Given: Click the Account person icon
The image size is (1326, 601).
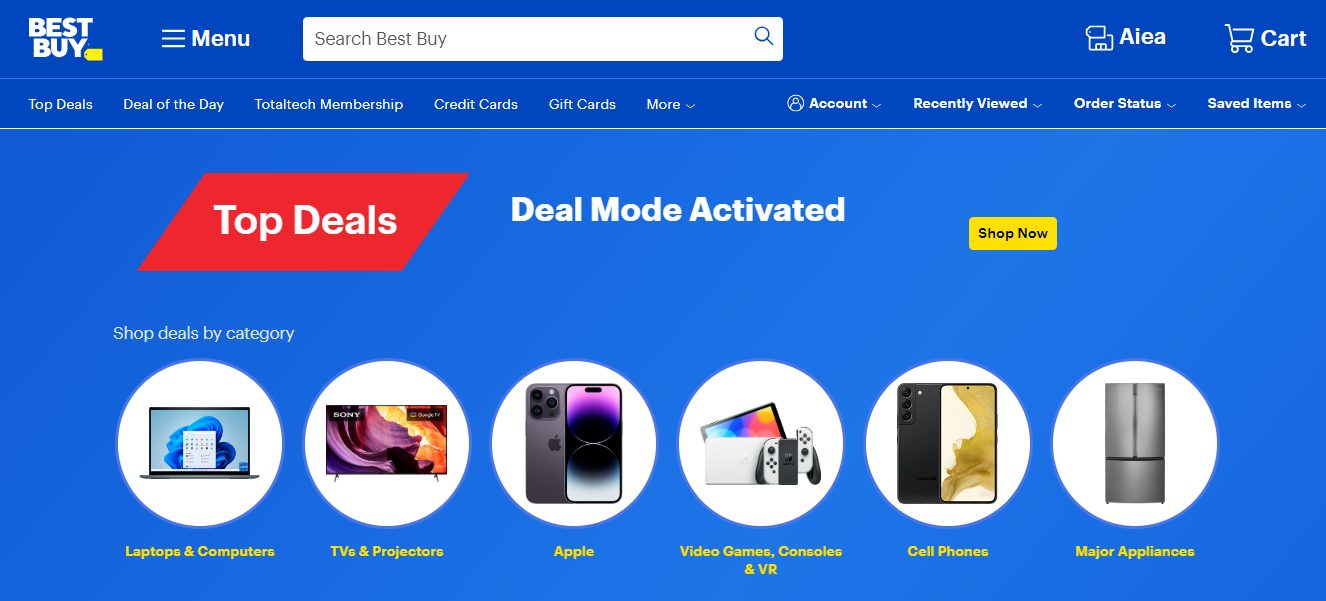Looking at the screenshot, I should [795, 103].
